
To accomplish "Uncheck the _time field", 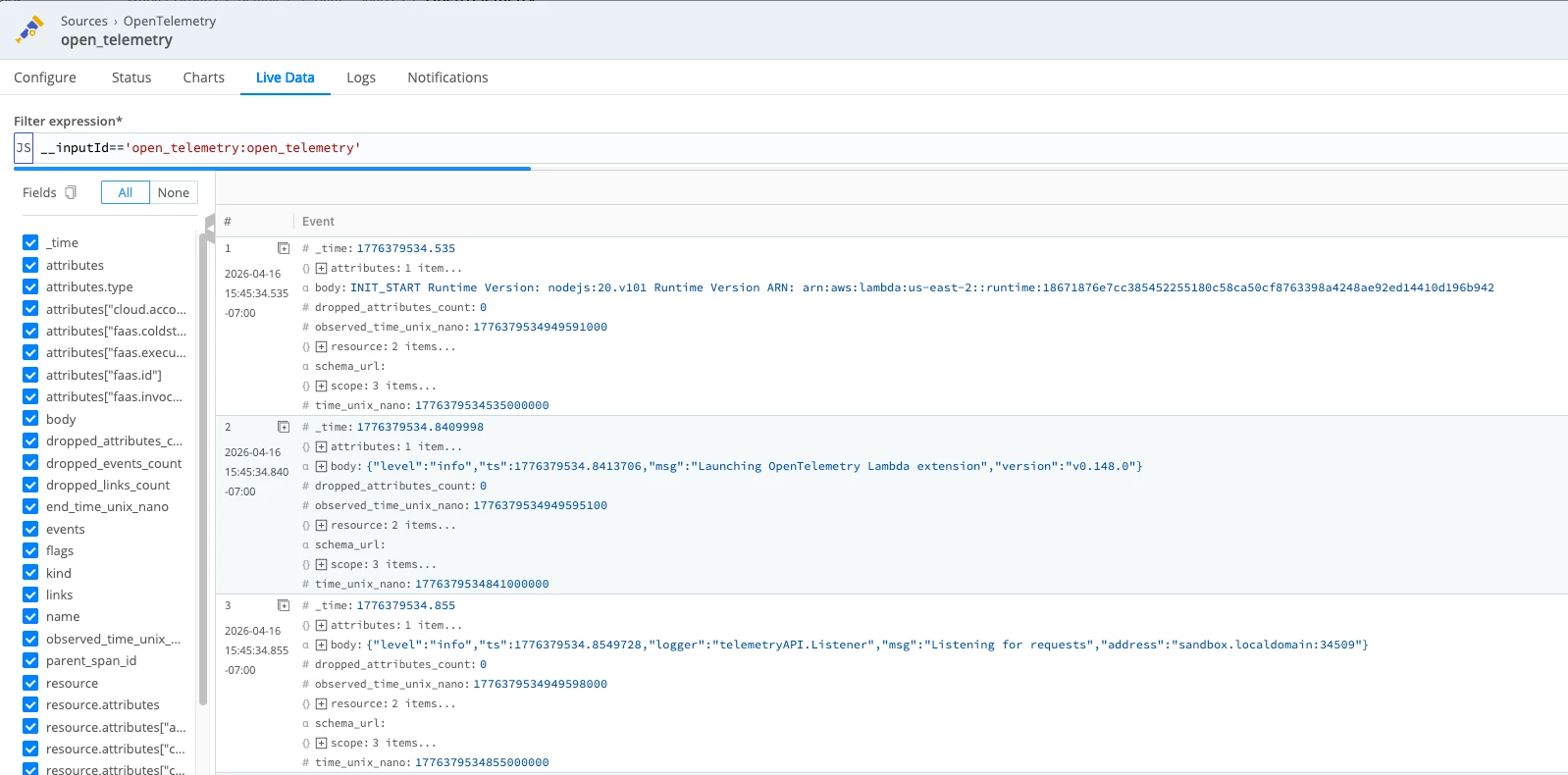I will point(30,242).
